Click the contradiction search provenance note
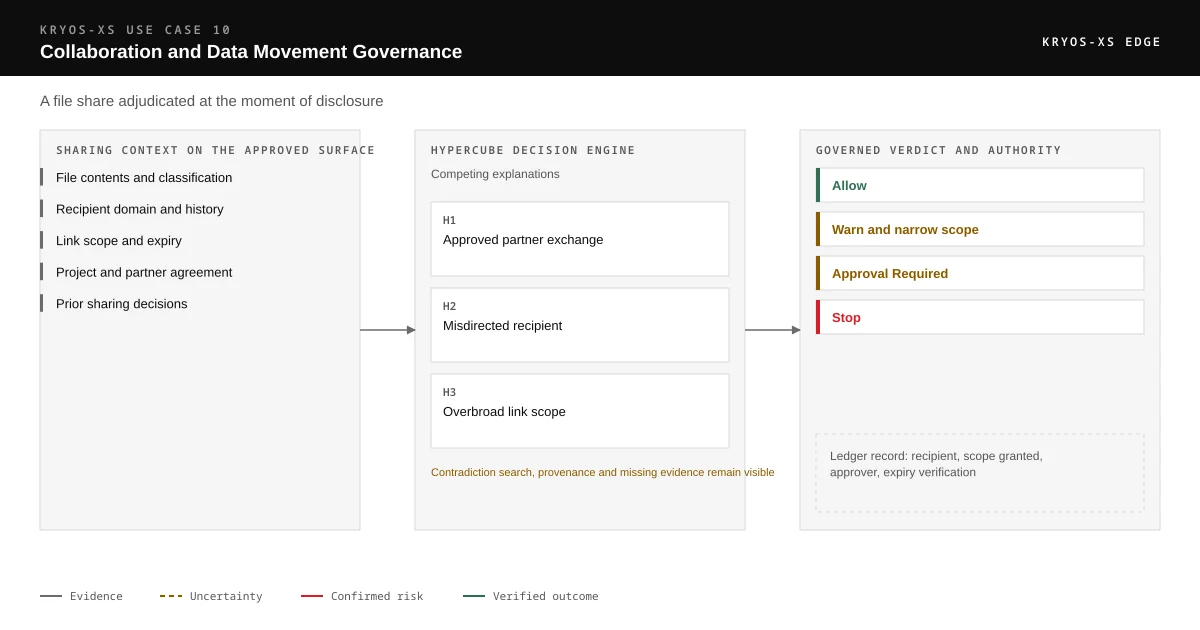Image resolution: width=1200 pixels, height=630 pixels. [x=602, y=472]
